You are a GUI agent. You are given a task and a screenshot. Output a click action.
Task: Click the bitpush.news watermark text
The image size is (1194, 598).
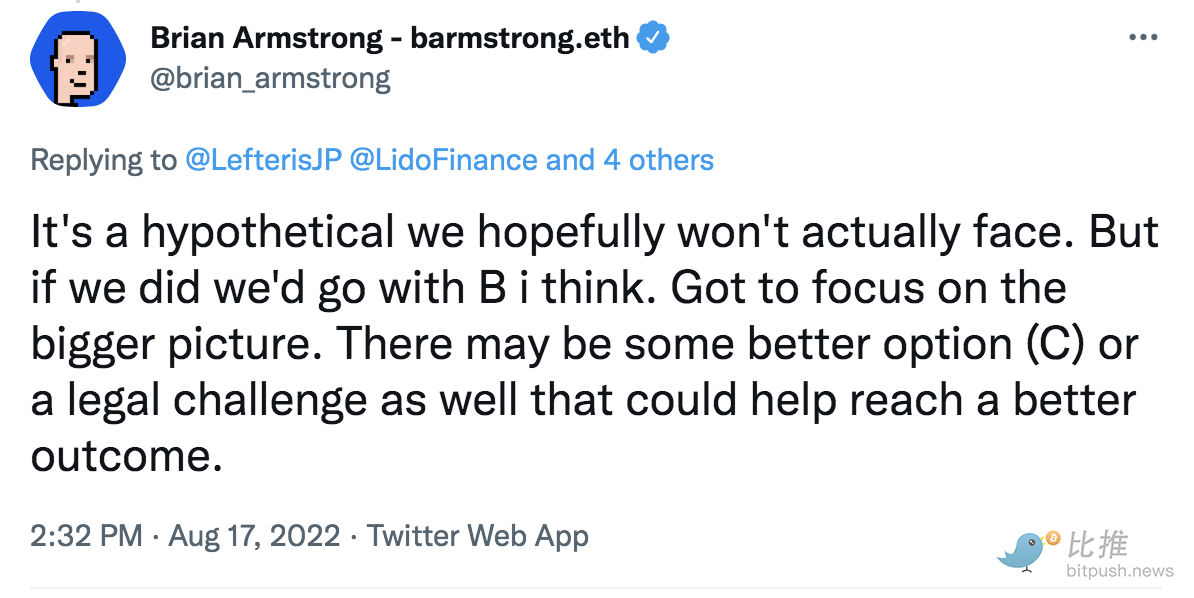1119,571
